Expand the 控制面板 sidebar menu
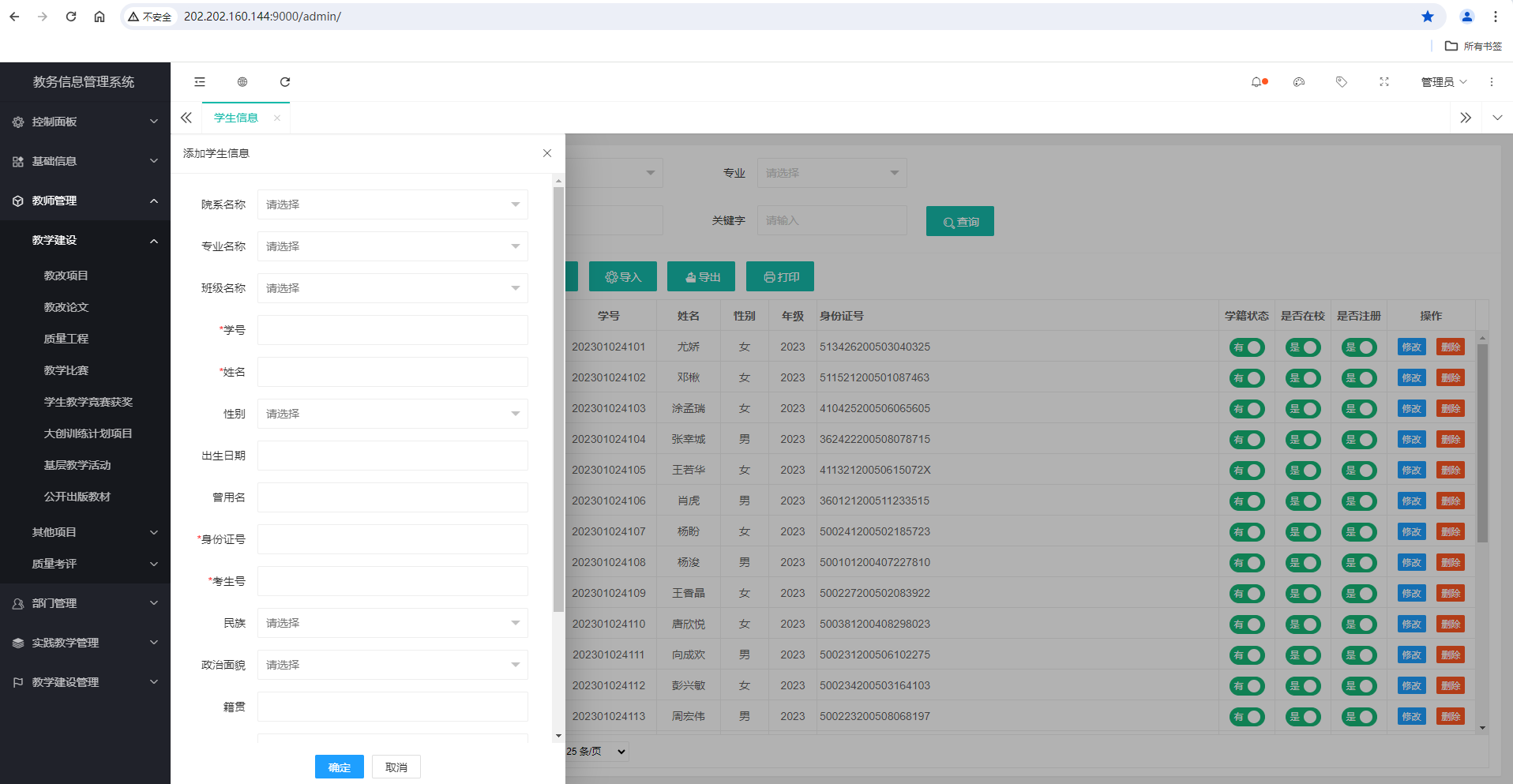Viewport: 1513px width, 784px height. tap(85, 122)
